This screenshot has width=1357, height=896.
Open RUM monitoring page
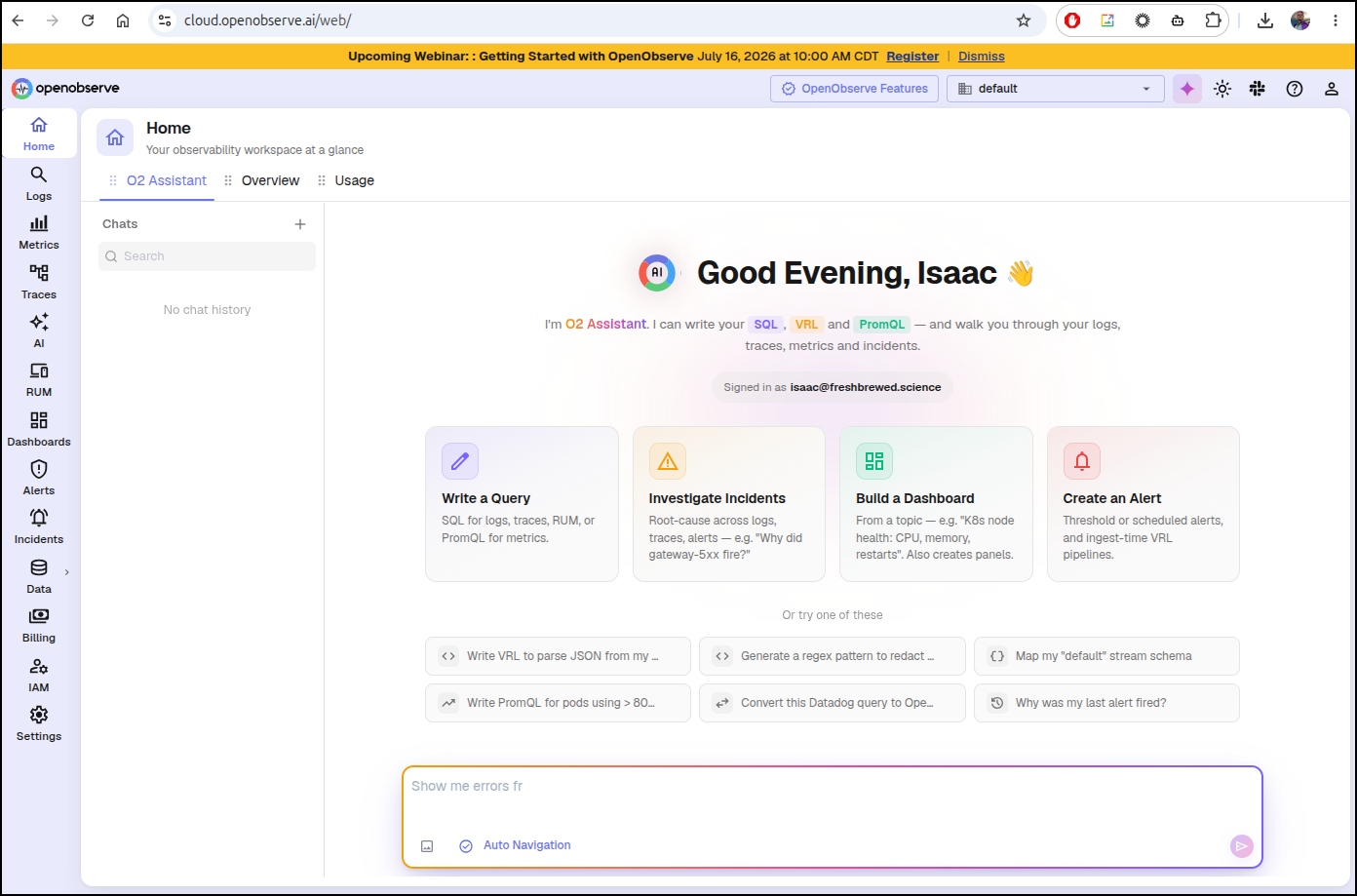pyautogui.click(x=39, y=379)
